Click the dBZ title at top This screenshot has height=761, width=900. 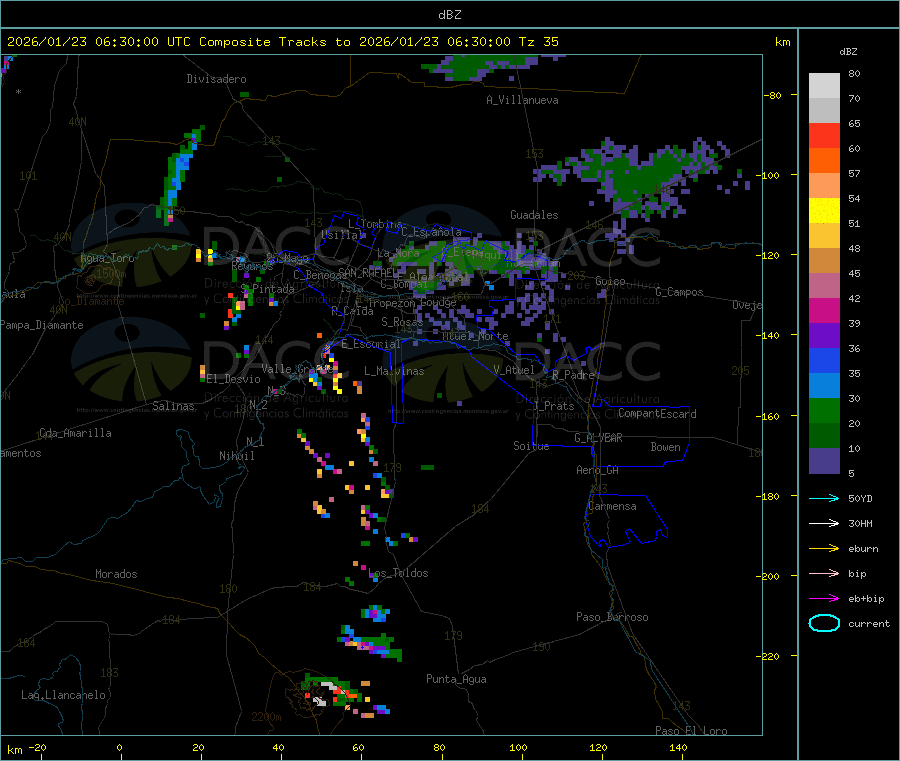click(449, 15)
